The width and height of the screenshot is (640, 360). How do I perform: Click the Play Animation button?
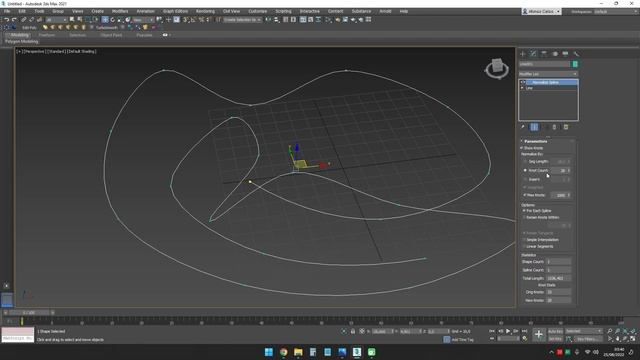pos(508,331)
